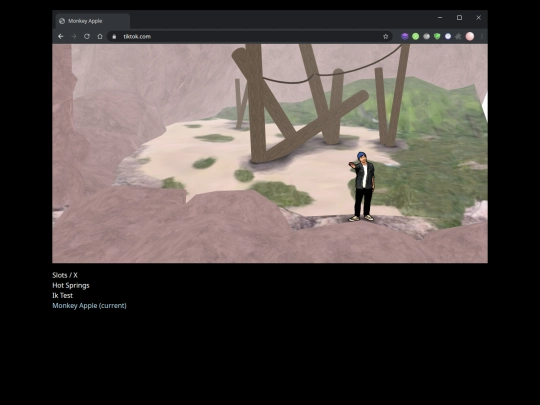540x405 pixels.
Task: Open the green circle extension
Action: [x=416, y=37]
